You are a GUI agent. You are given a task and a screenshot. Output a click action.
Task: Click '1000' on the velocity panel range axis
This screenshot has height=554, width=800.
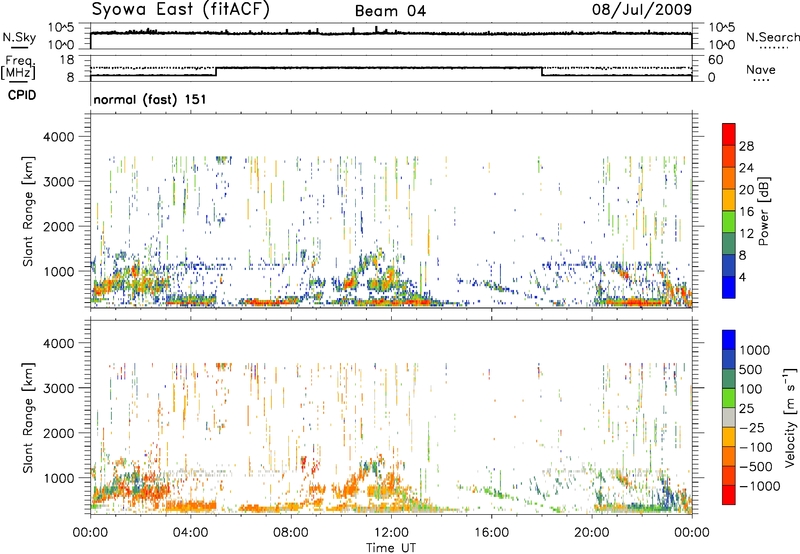58,477
